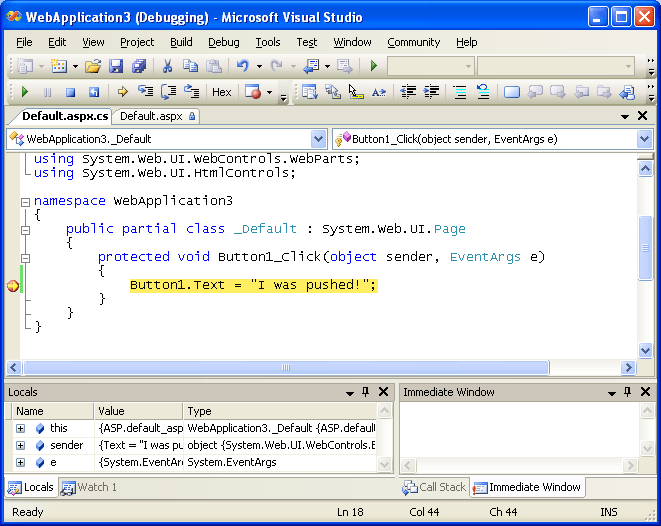
Task: Switch to the Default.aspx tab
Action: click(x=156, y=116)
